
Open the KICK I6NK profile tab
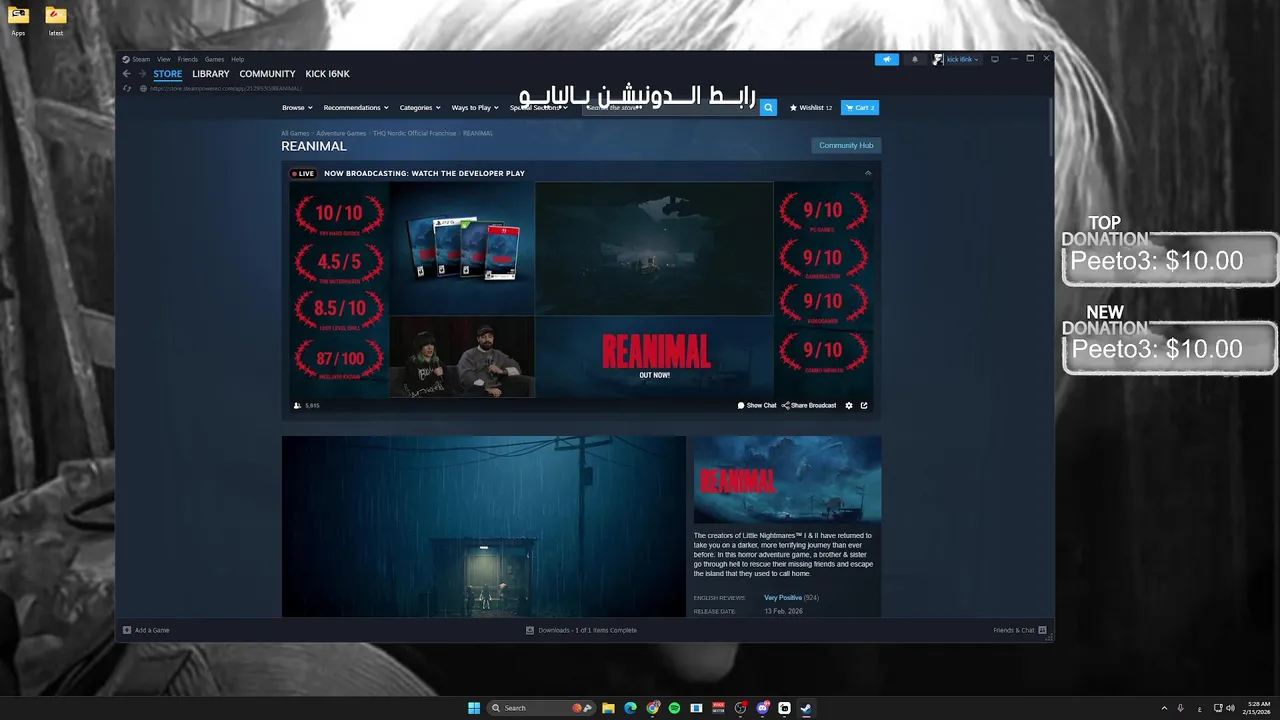(327, 74)
